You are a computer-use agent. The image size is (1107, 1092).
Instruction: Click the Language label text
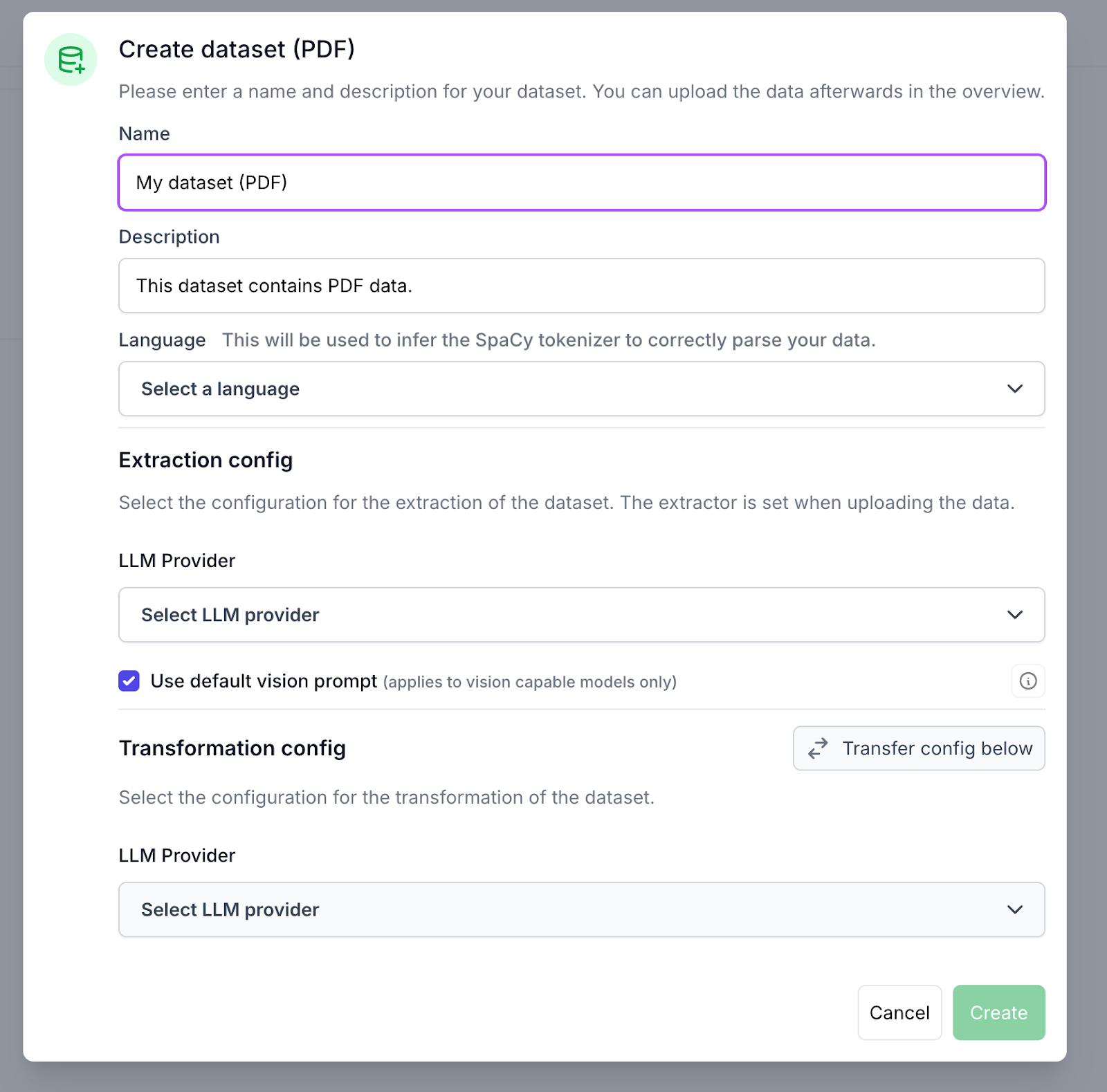coord(163,340)
